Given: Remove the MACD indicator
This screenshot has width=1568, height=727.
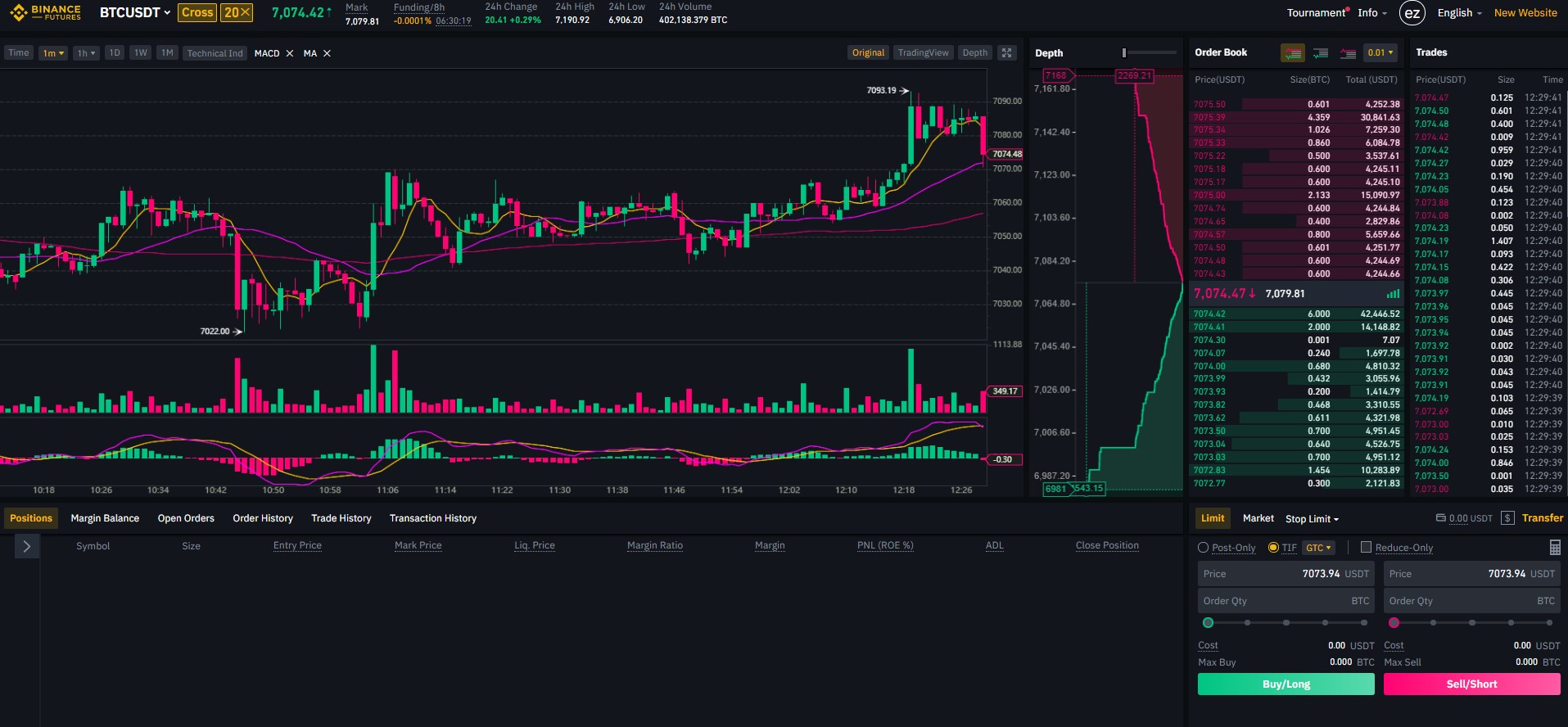Looking at the screenshot, I should click(289, 53).
